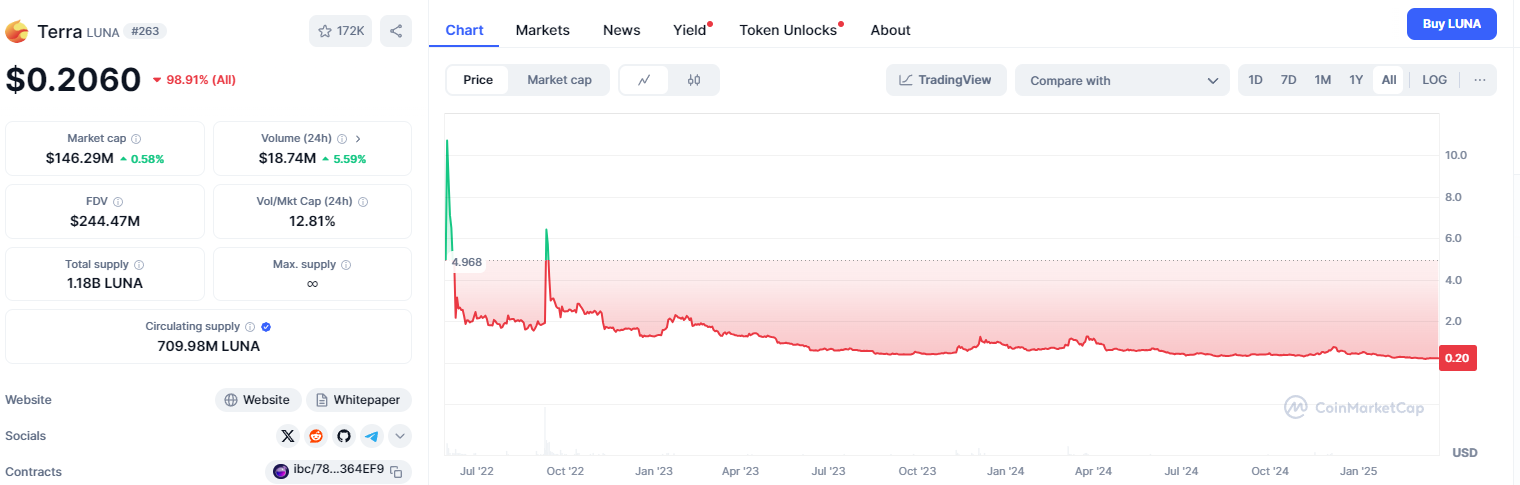Open the News tab

[x=622, y=30]
